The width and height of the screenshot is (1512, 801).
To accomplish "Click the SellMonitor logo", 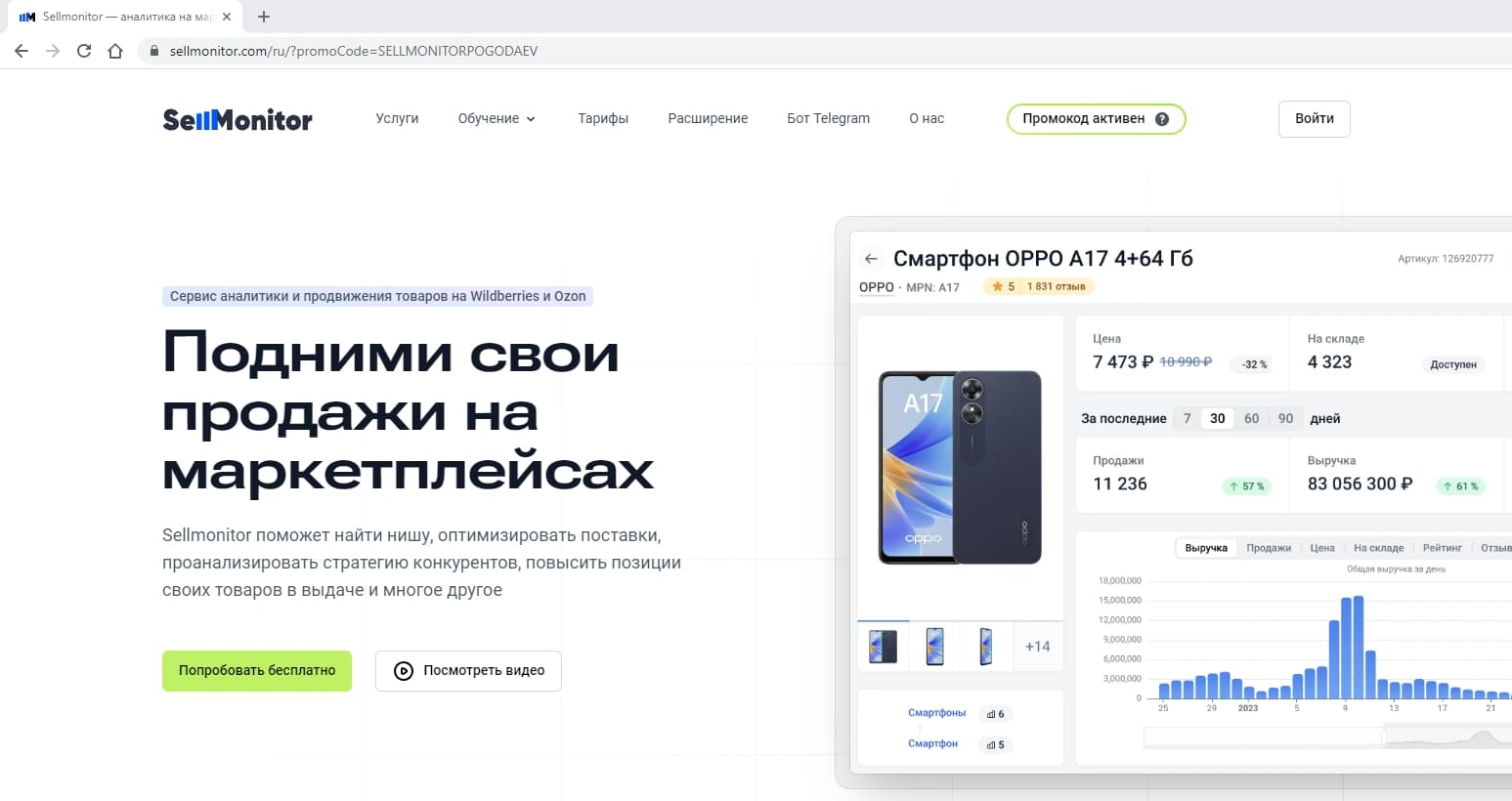I will click(238, 119).
